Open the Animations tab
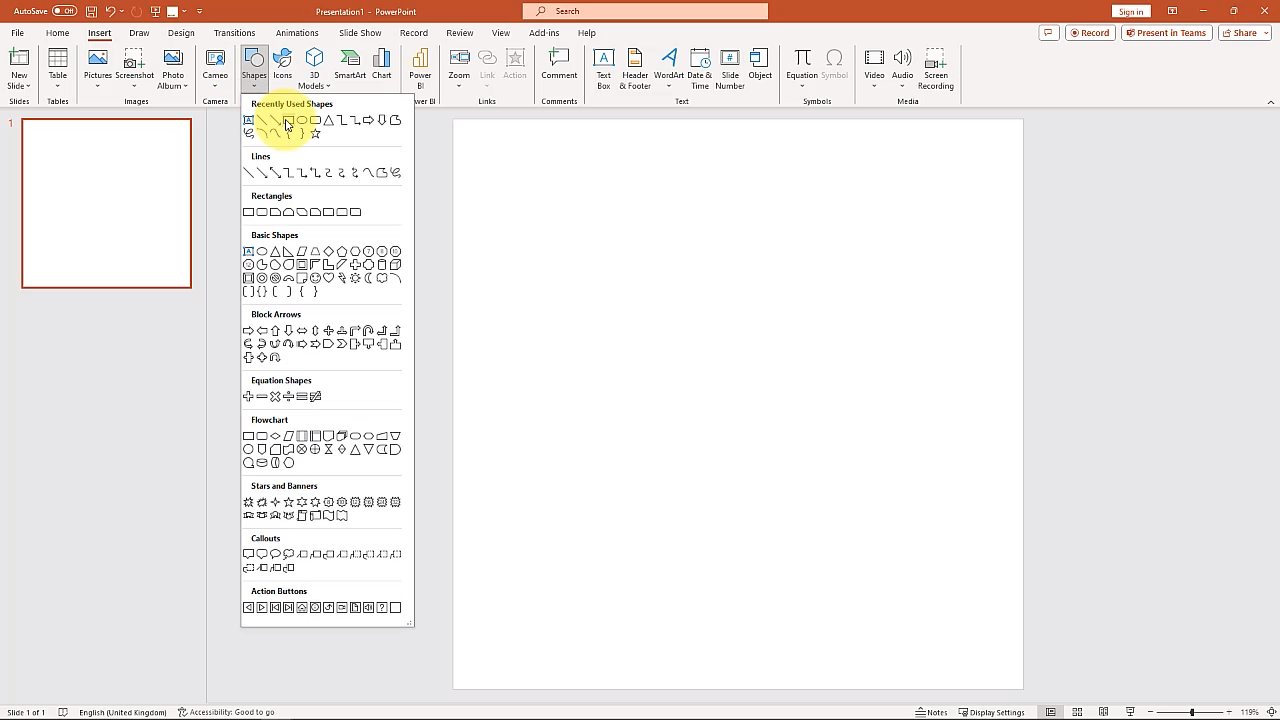This screenshot has width=1280, height=720. [x=297, y=33]
